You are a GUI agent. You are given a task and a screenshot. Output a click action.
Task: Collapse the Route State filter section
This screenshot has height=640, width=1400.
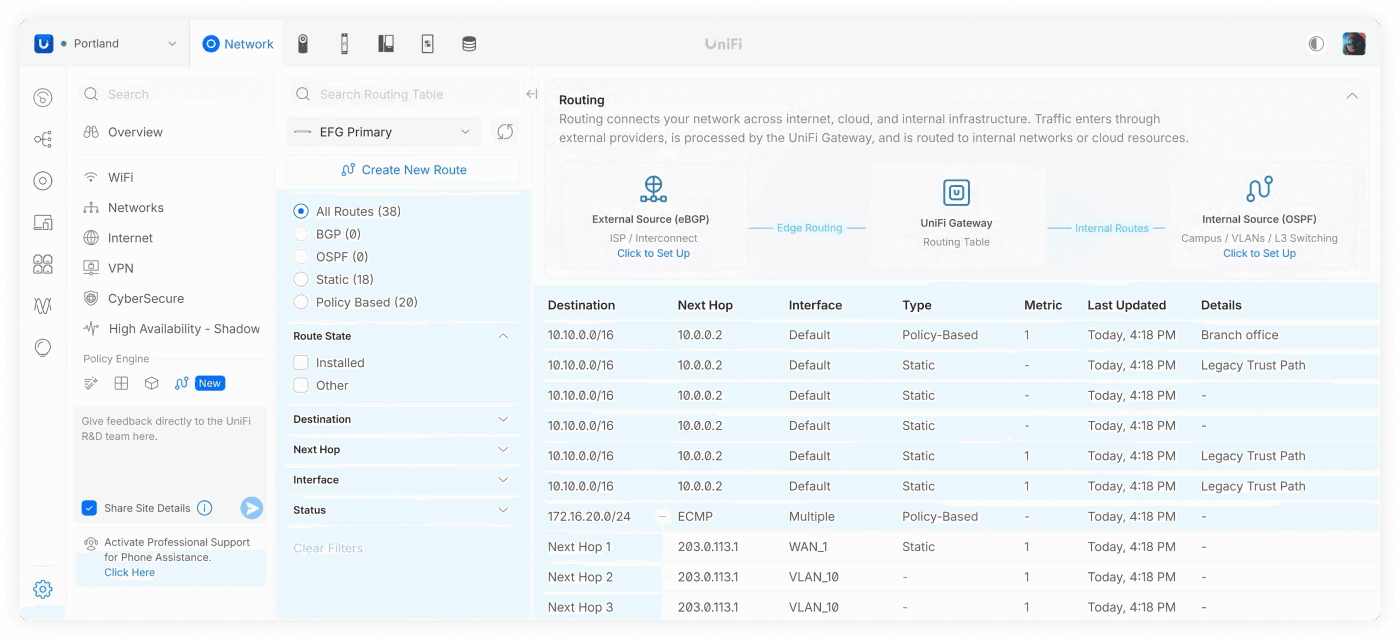coord(503,336)
